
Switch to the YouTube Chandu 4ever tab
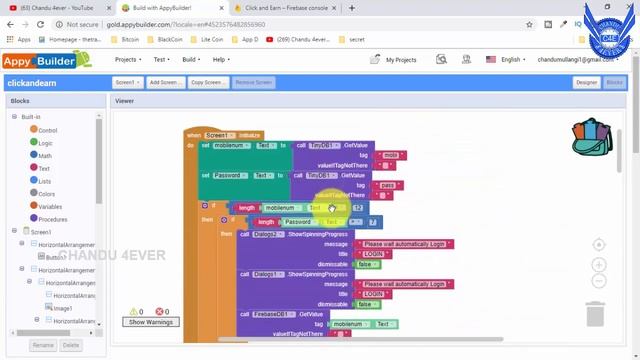pyautogui.click(x=59, y=8)
